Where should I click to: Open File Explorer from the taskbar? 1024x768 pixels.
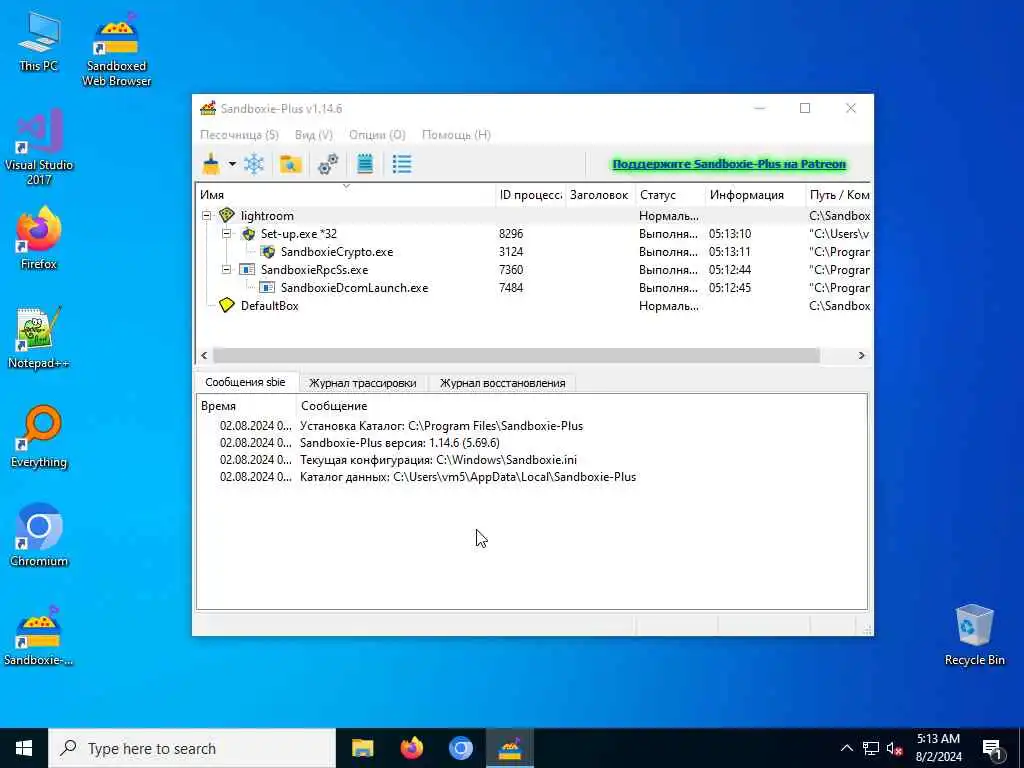click(362, 748)
